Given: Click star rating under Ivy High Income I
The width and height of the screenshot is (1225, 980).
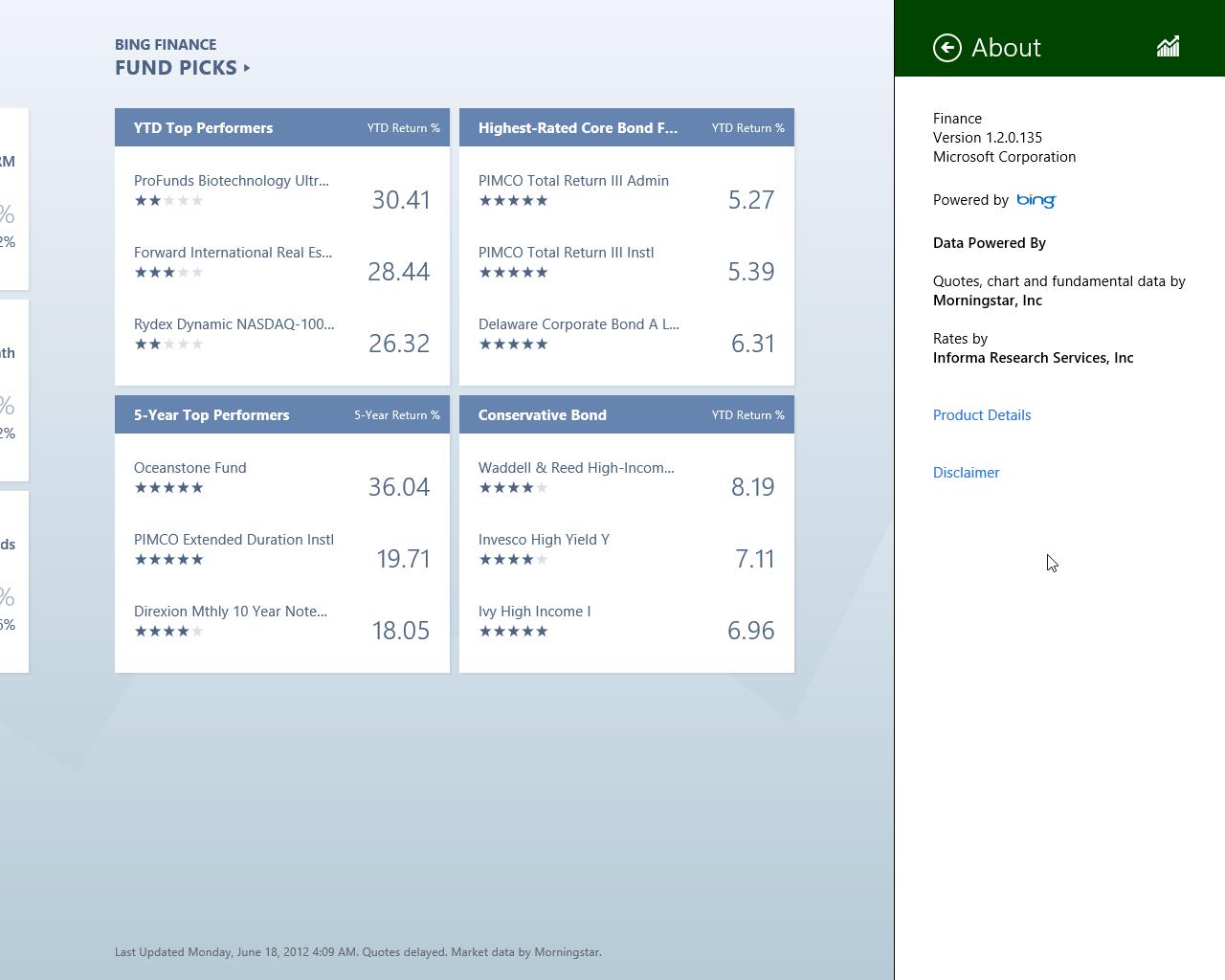Looking at the screenshot, I should click(514, 632).
